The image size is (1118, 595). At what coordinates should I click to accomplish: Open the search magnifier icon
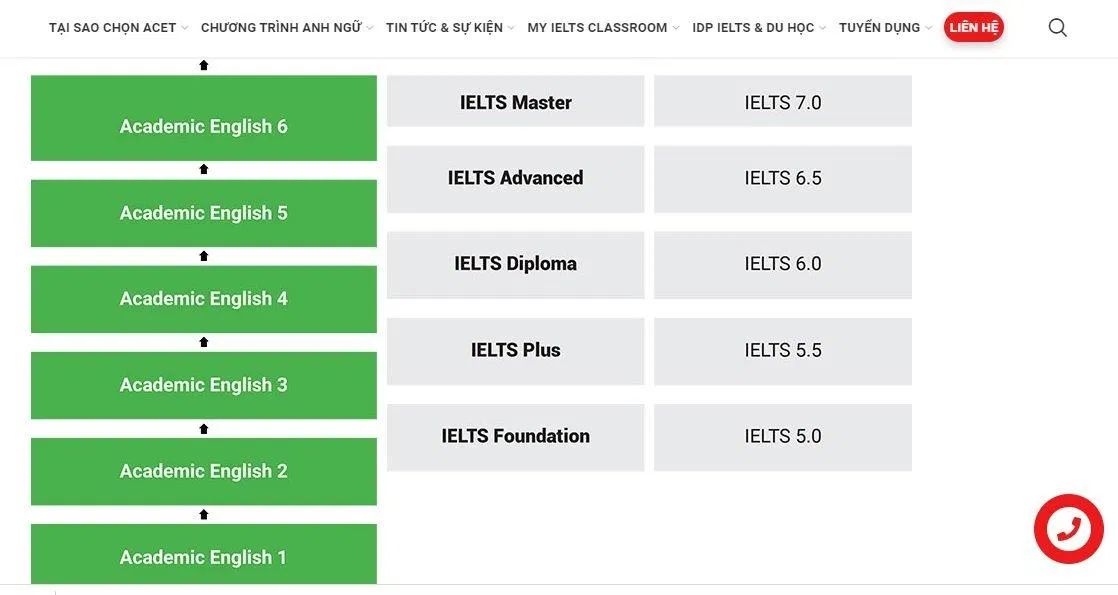(x=1057, y=27)
